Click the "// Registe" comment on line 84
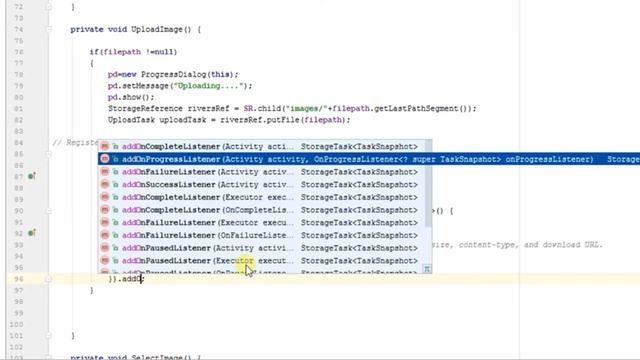The image size is (640, 360). coord(75,142)
